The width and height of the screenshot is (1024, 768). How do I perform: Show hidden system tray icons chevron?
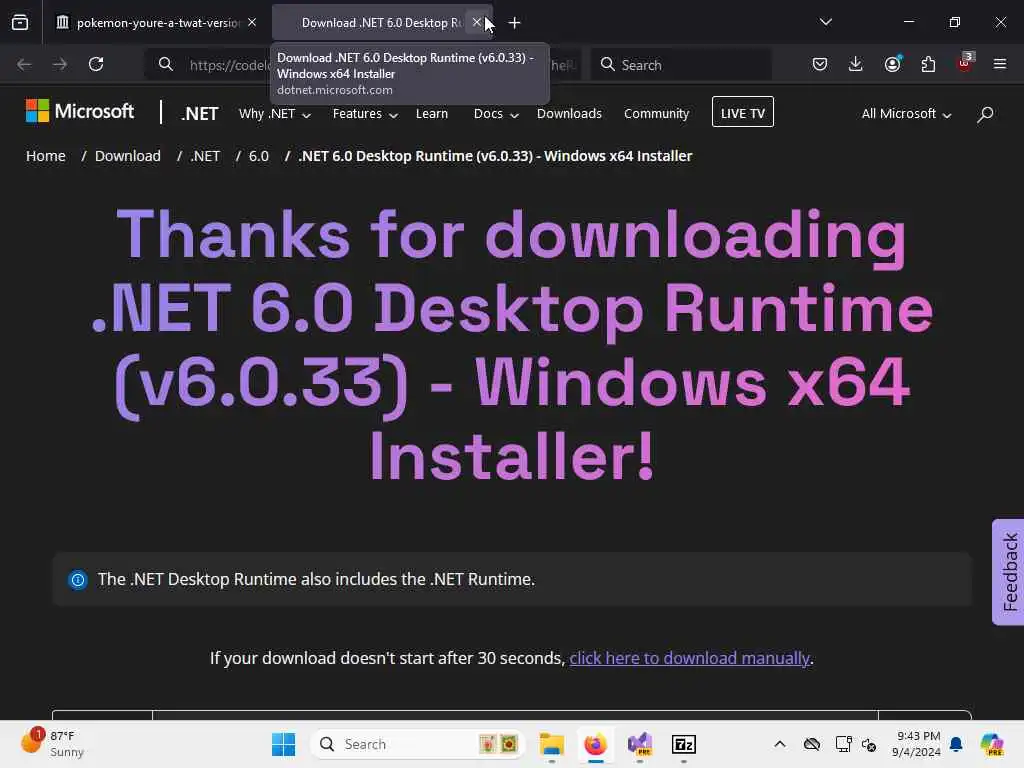click(780, 744)
